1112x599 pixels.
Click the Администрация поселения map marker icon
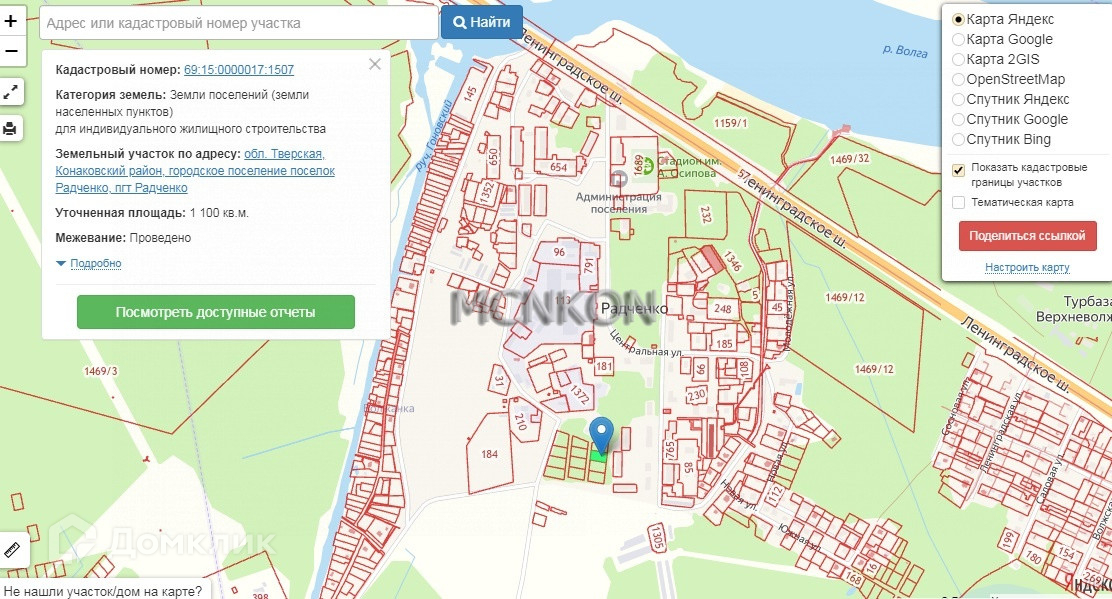click(x=618, y=179)
